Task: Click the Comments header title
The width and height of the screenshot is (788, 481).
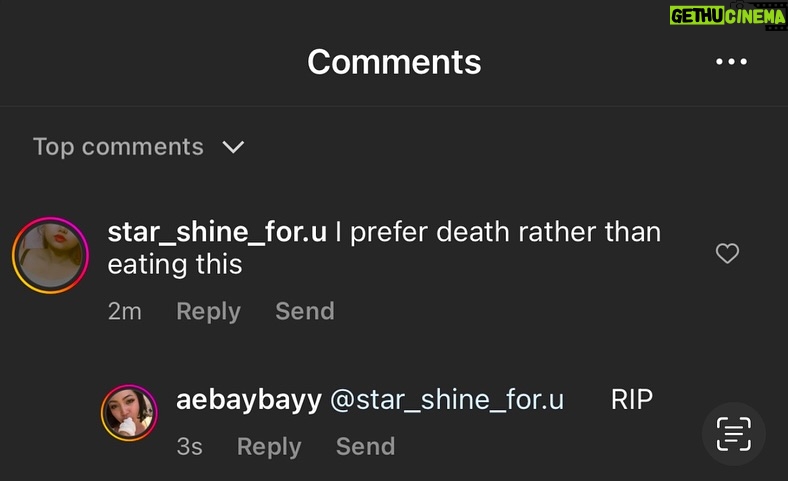Action: tap(394, 62)
